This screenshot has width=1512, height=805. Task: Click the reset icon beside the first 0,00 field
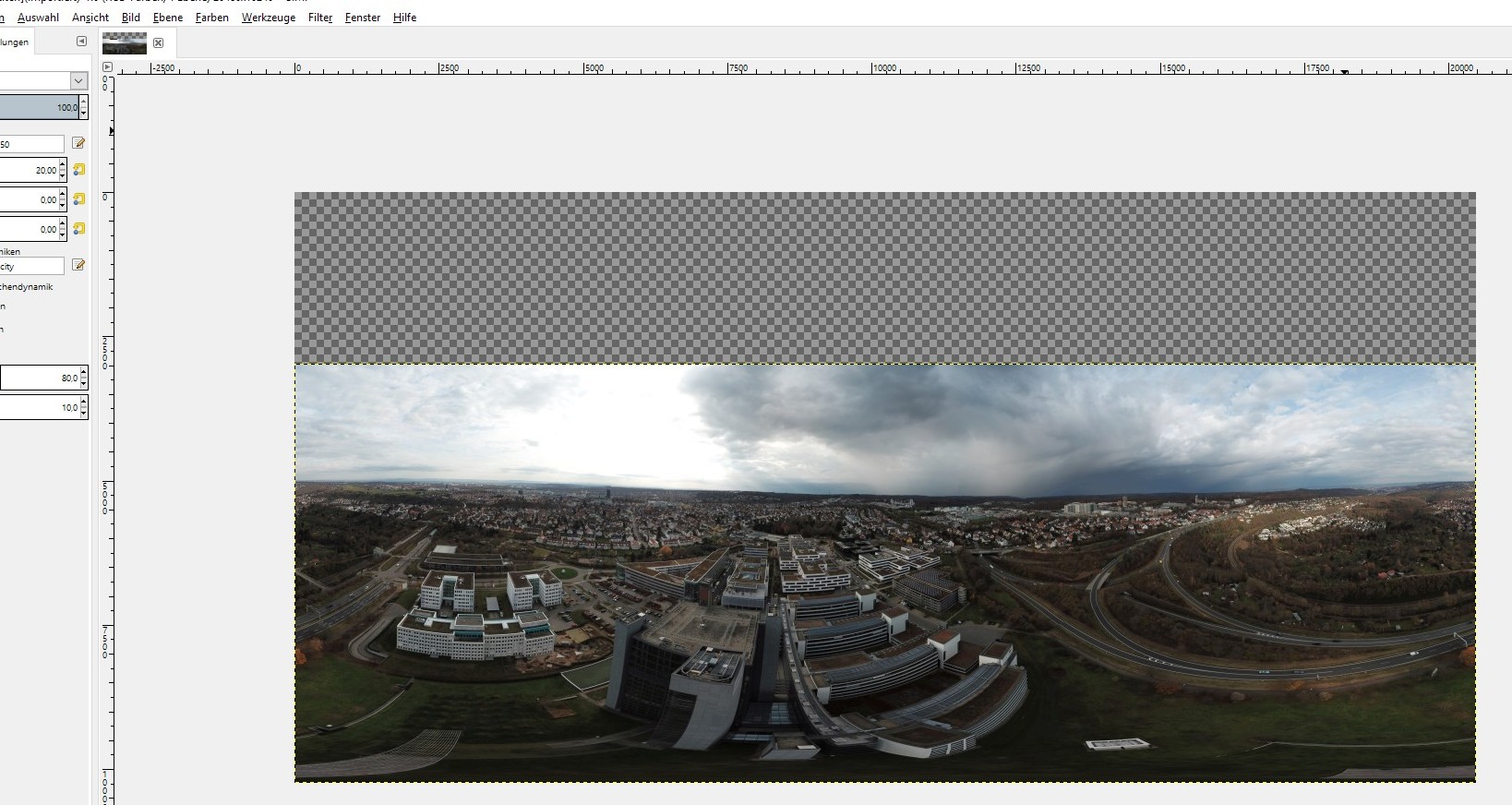(x=78, y=199)
